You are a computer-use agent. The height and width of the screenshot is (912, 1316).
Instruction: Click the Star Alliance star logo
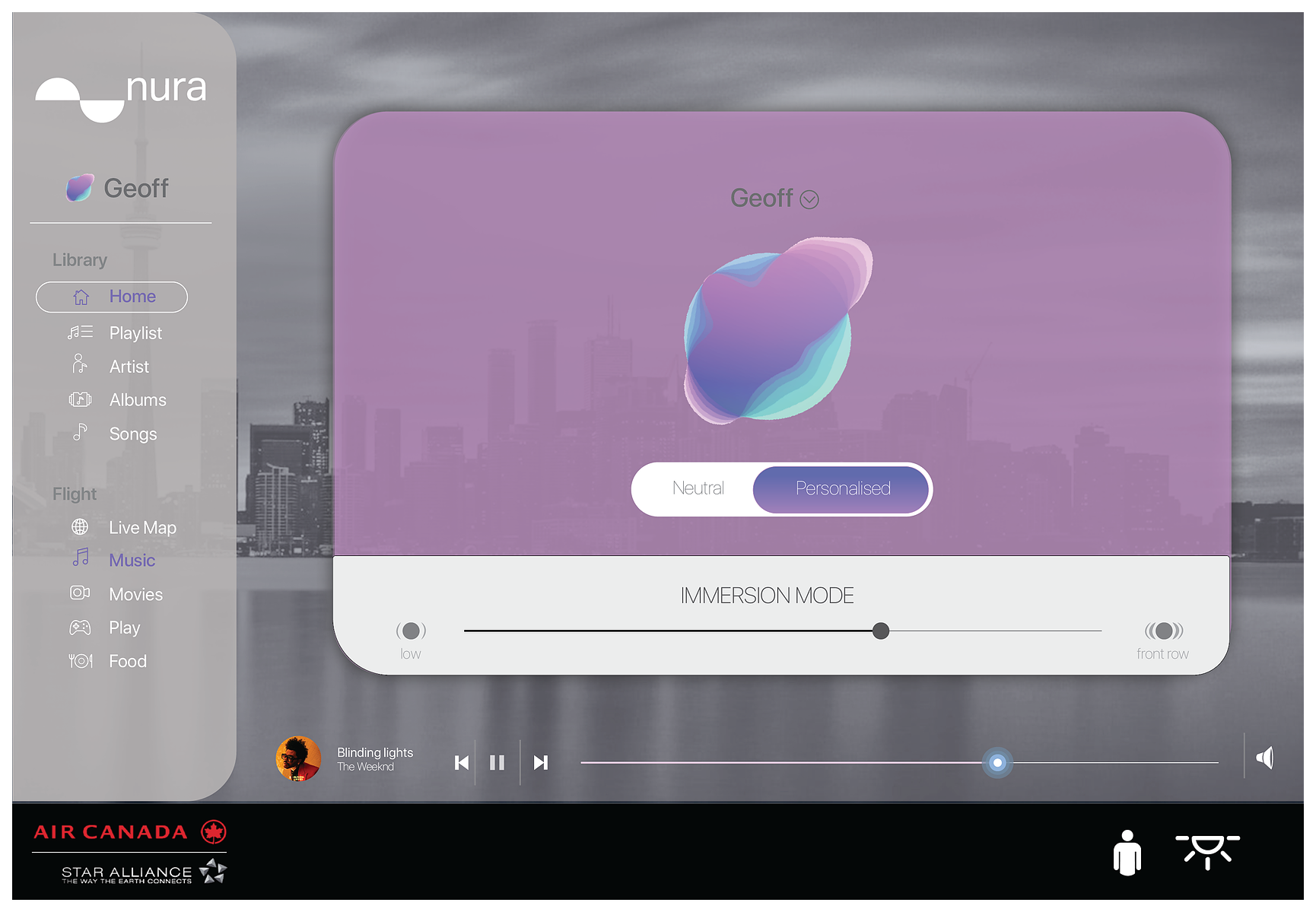coord(213,871)
